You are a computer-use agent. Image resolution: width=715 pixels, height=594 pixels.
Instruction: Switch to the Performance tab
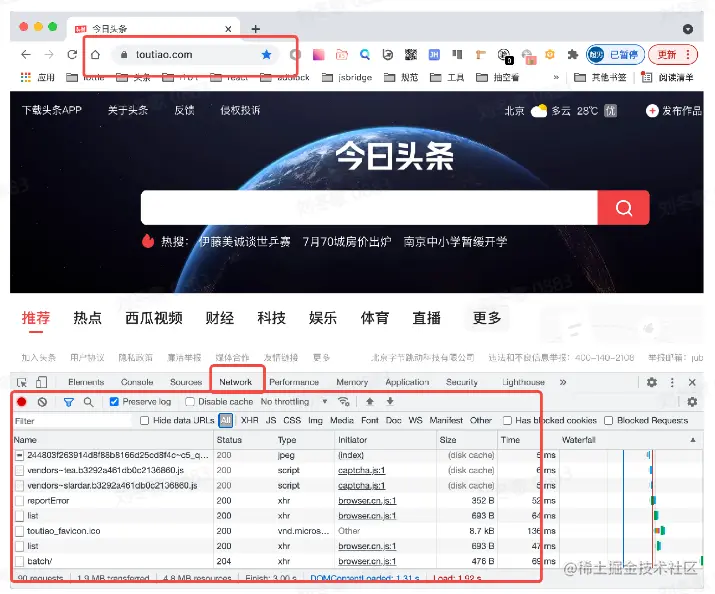(x=294, y=382)
